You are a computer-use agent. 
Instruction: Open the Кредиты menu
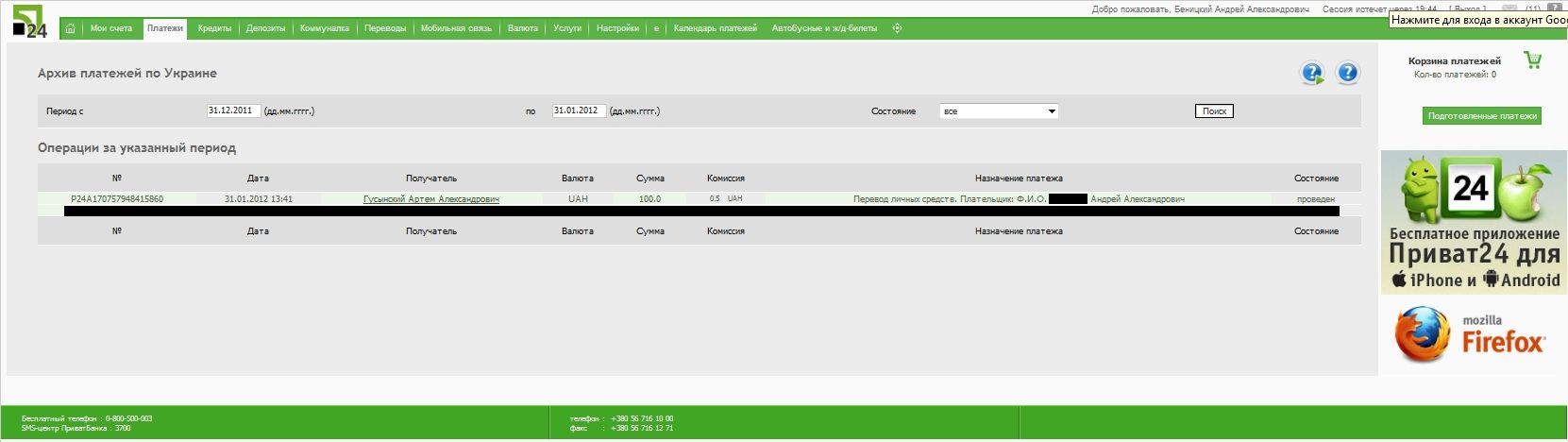pyautogui.click(x=214, y=28)
